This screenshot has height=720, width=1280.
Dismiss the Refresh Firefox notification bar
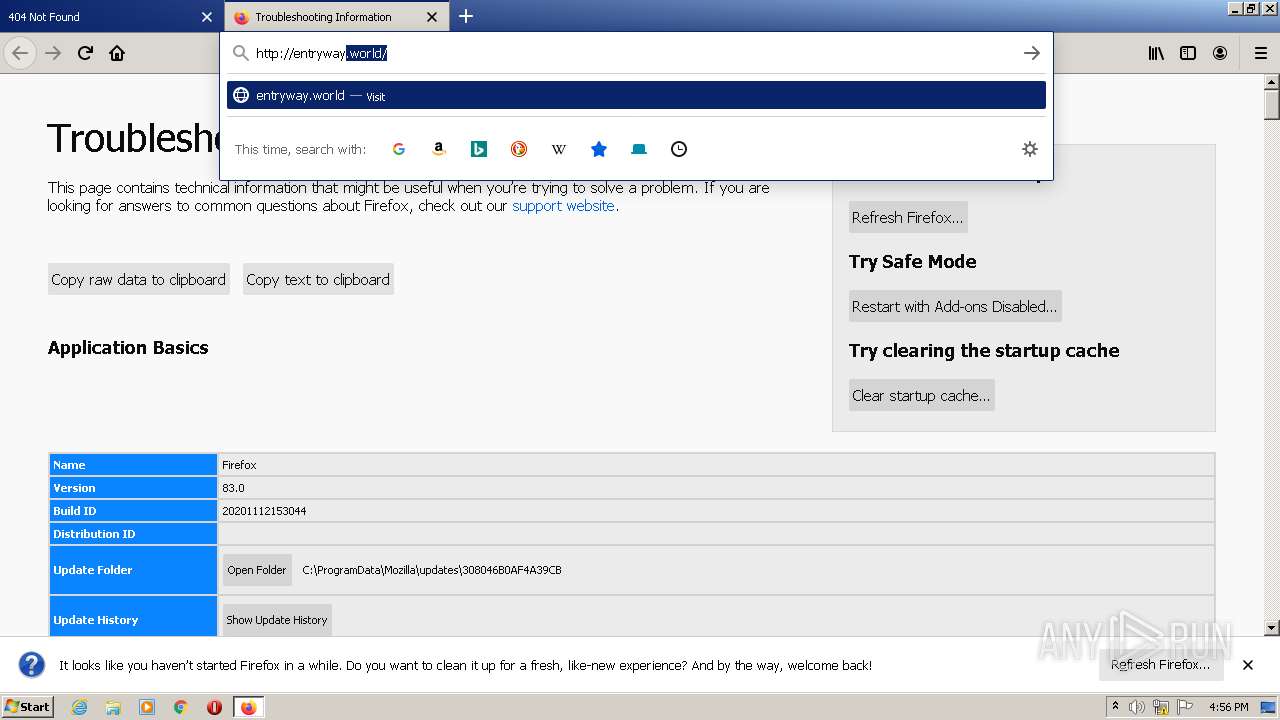tap(1248, 665)
